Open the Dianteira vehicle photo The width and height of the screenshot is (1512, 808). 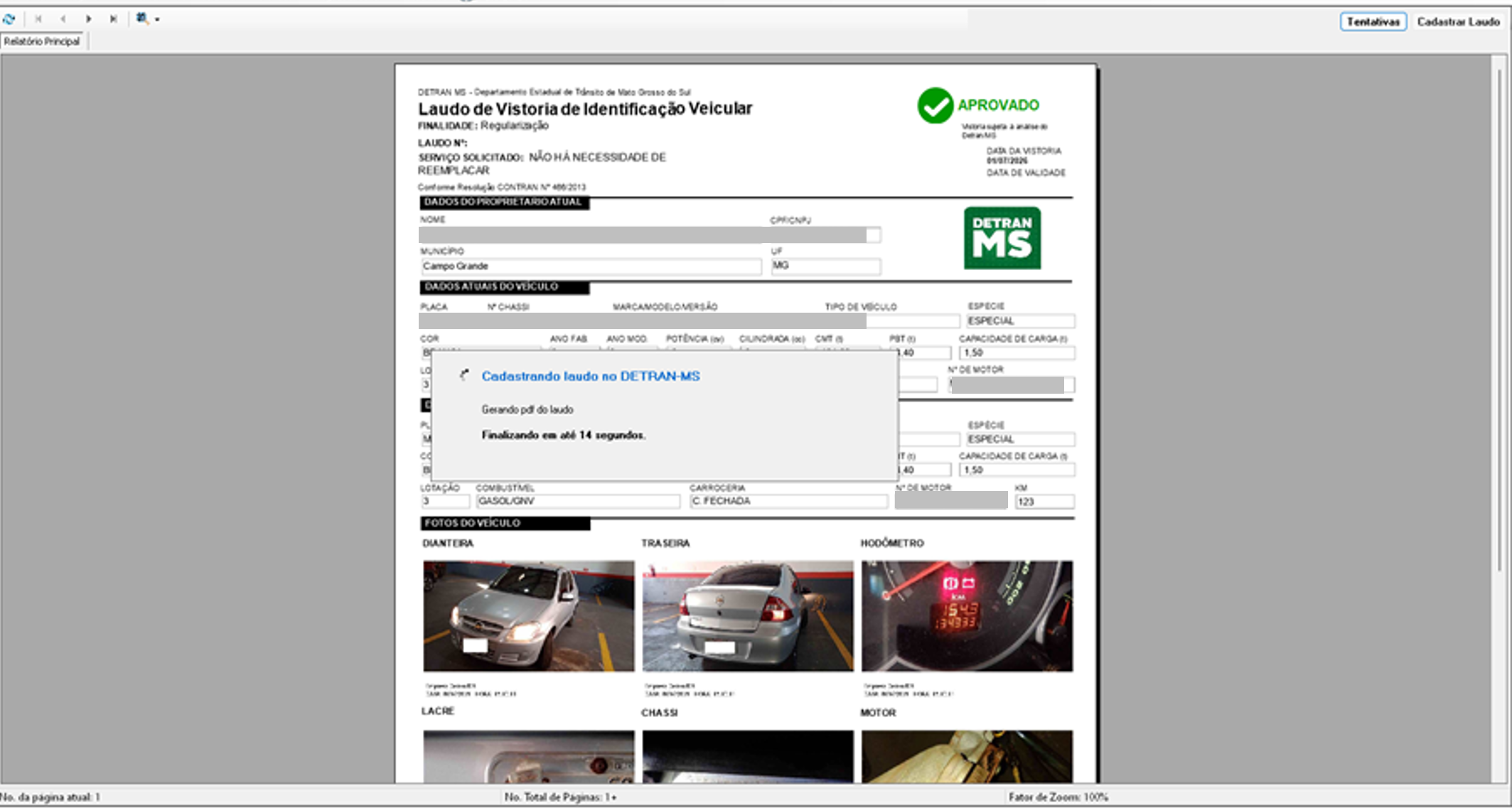point(529,616)
